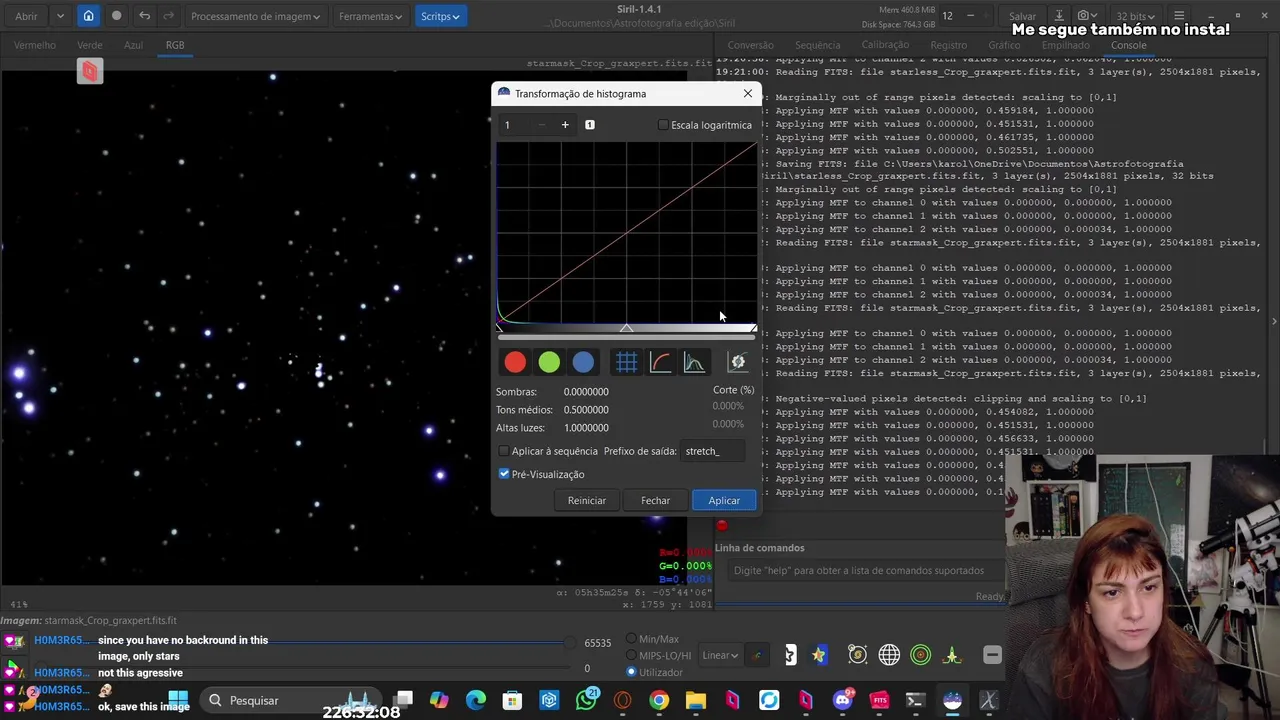This screenshot has height=720, width=1280.
Task: Click the home directory icon in Siril toolbar
Action: pos(89,16)
